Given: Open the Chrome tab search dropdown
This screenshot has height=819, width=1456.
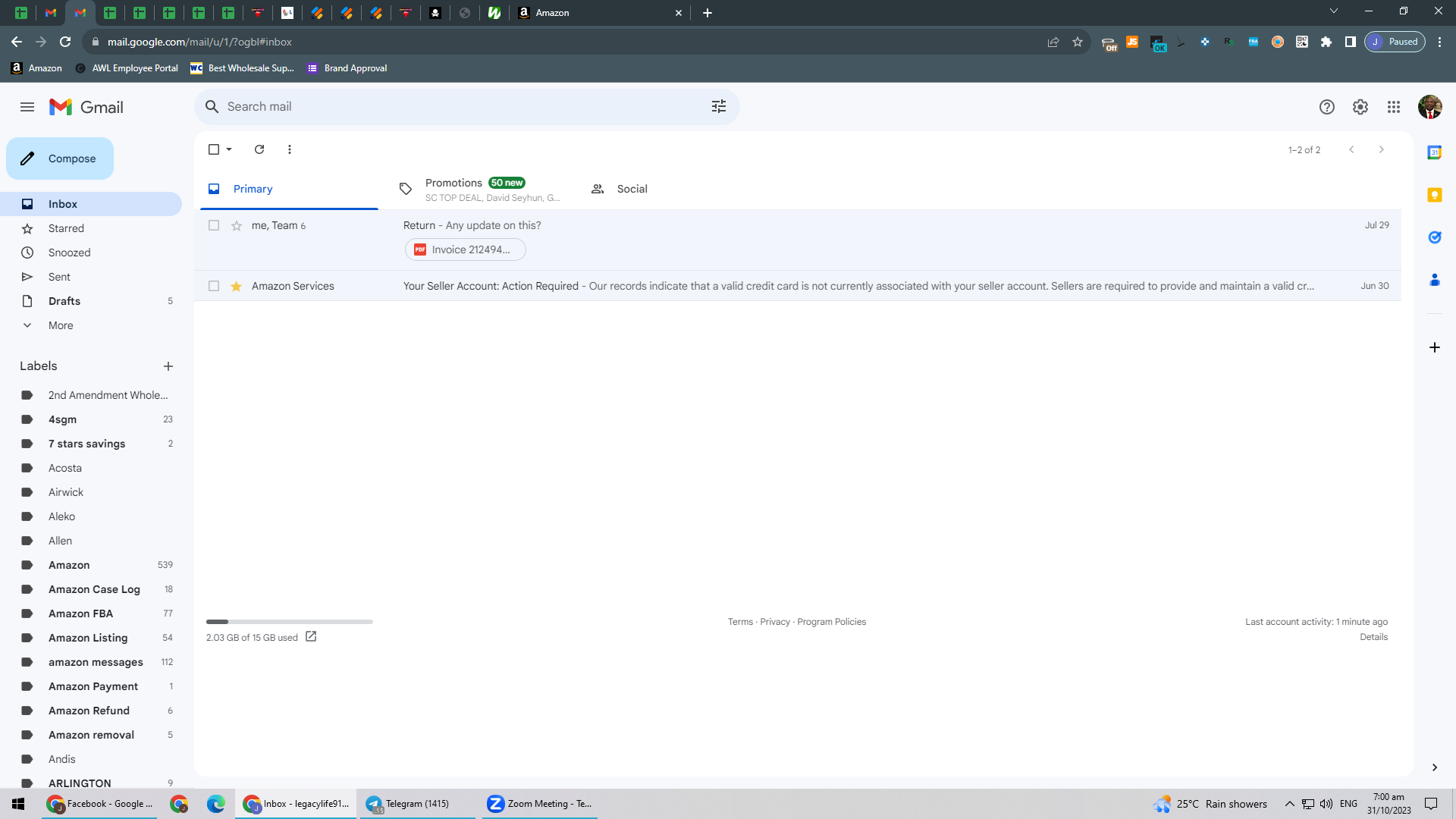Looking at the screenshot, I should pyautogui.click(x=1334, y=11).
